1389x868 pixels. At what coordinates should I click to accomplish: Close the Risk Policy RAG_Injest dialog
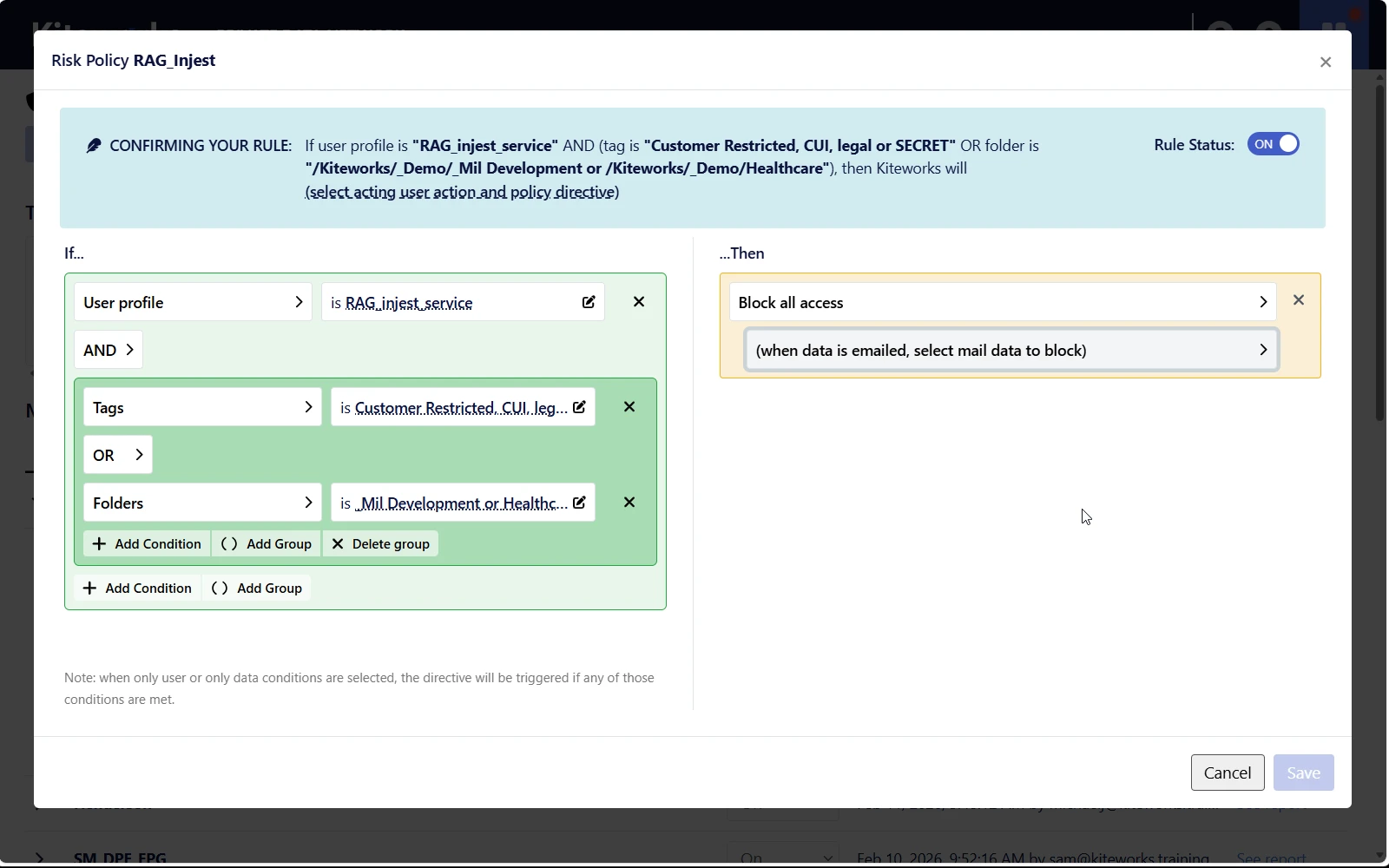(x=1325, y=62)
